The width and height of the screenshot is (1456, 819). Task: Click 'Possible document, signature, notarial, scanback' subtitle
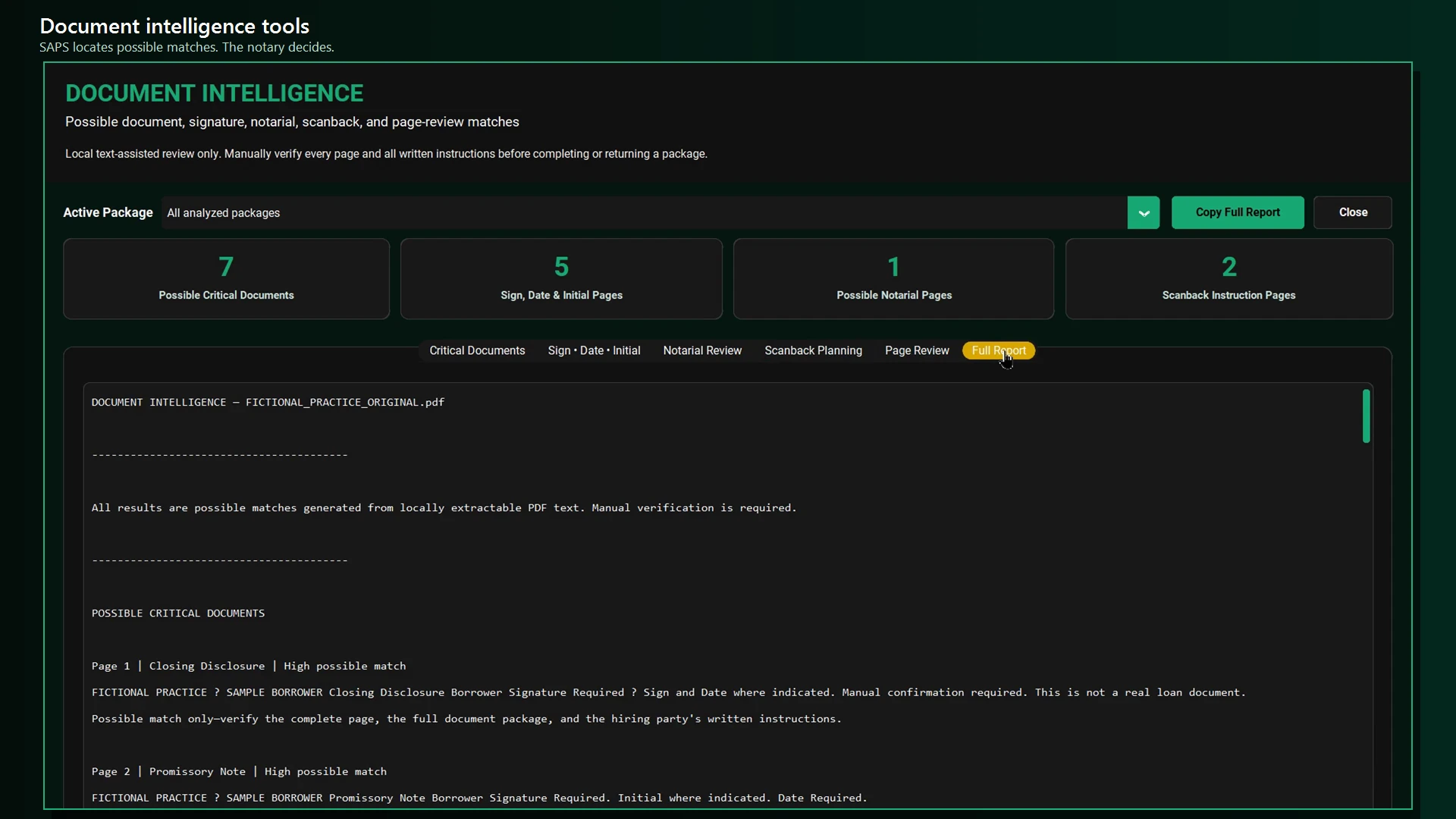point(292,122)
